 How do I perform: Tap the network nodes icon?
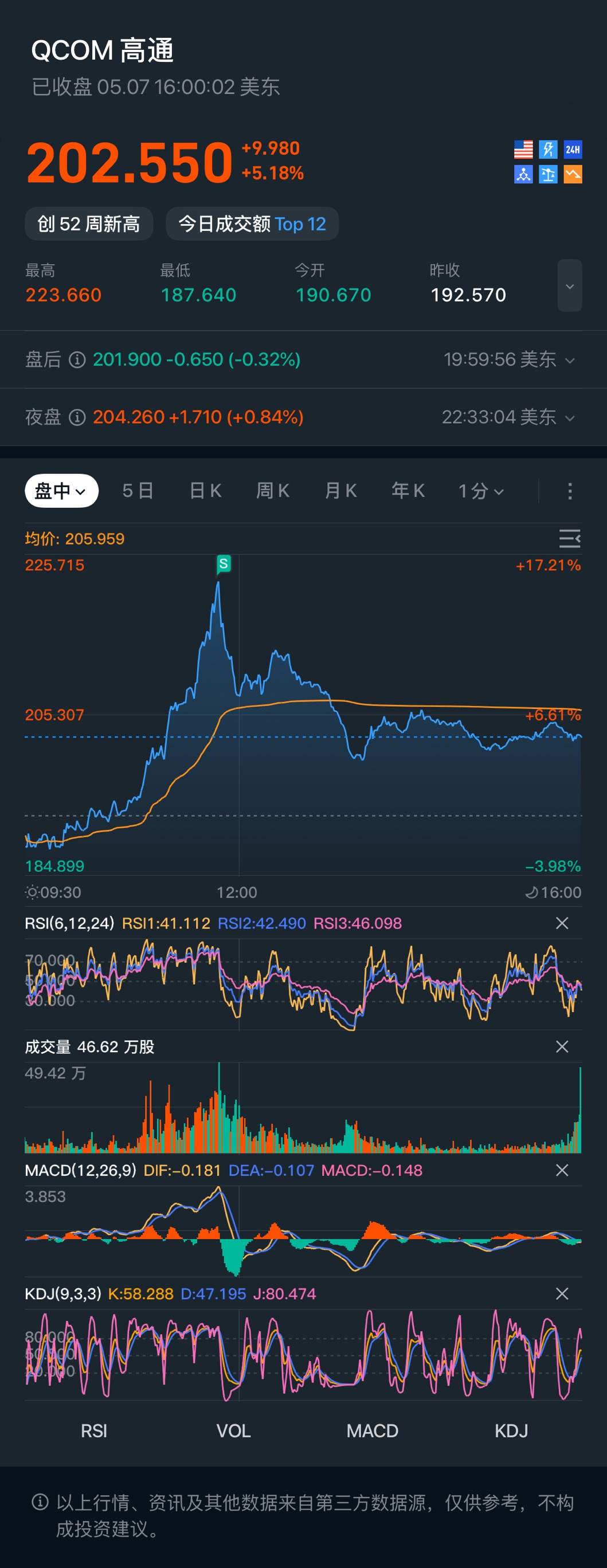pos(523,175)
